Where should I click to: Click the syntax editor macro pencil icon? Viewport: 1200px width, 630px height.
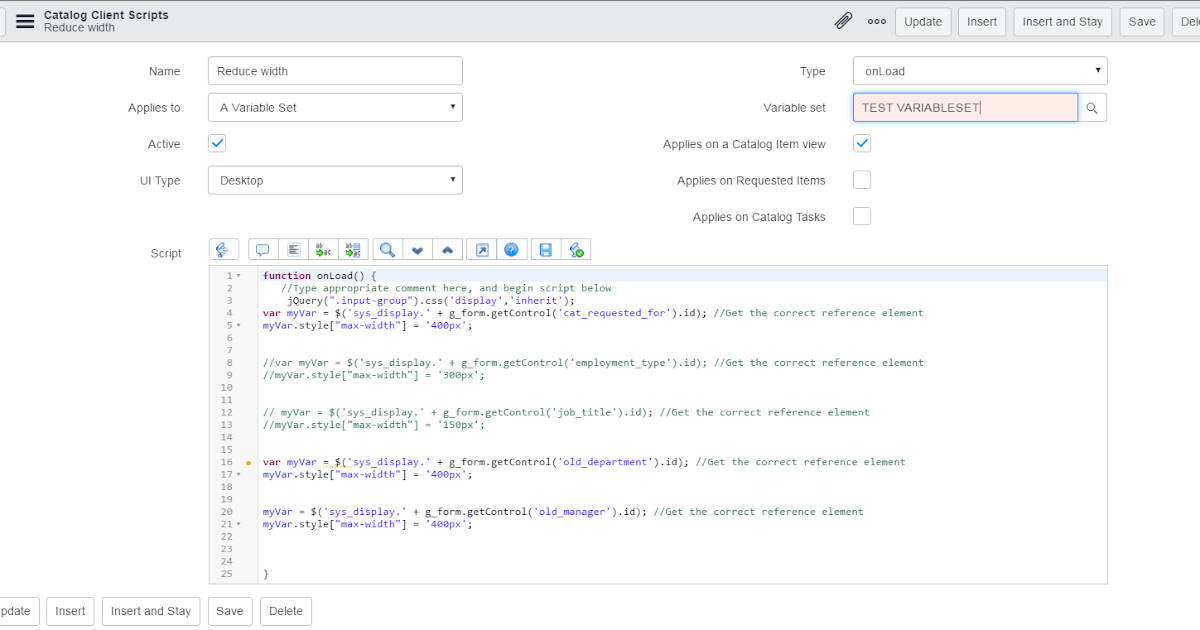coord(224,249)
